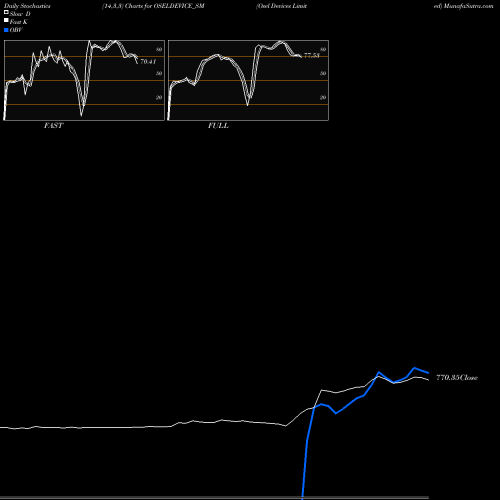
Task: Click the Fast K legend color box
Action: (6, 21)
